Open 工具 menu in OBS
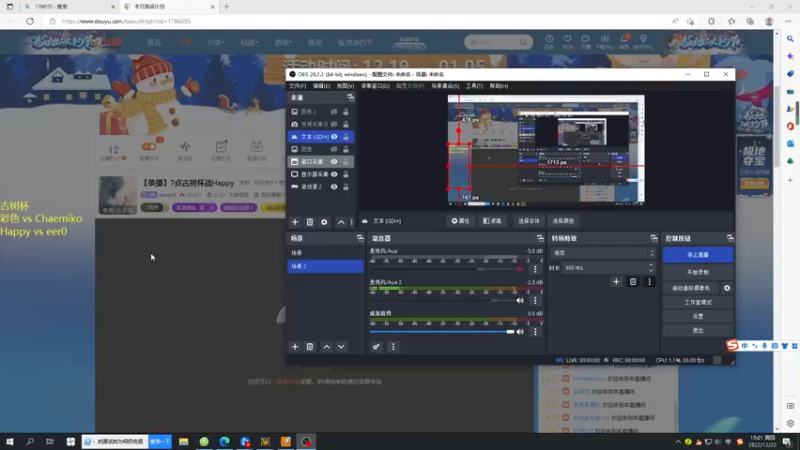The image size is (800, 450). click(474, 86)
